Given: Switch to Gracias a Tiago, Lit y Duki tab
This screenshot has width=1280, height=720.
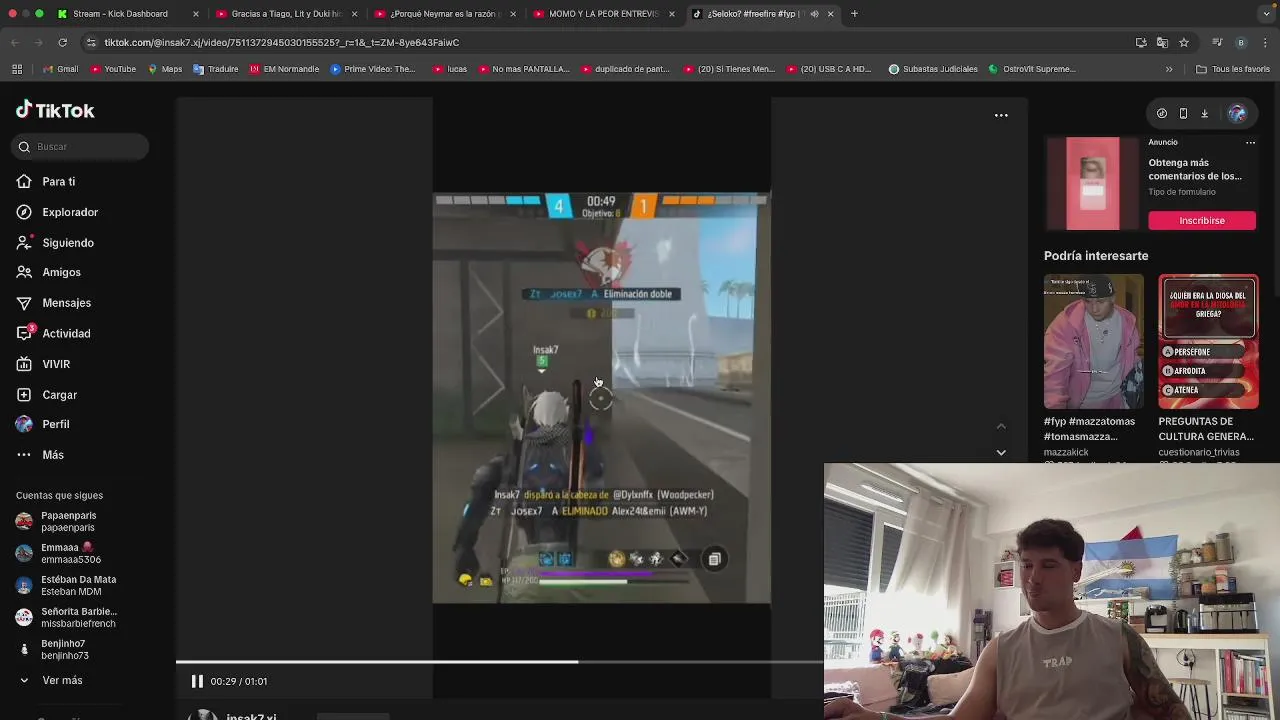Looking at the screenshot, I should tap(286, 14).
